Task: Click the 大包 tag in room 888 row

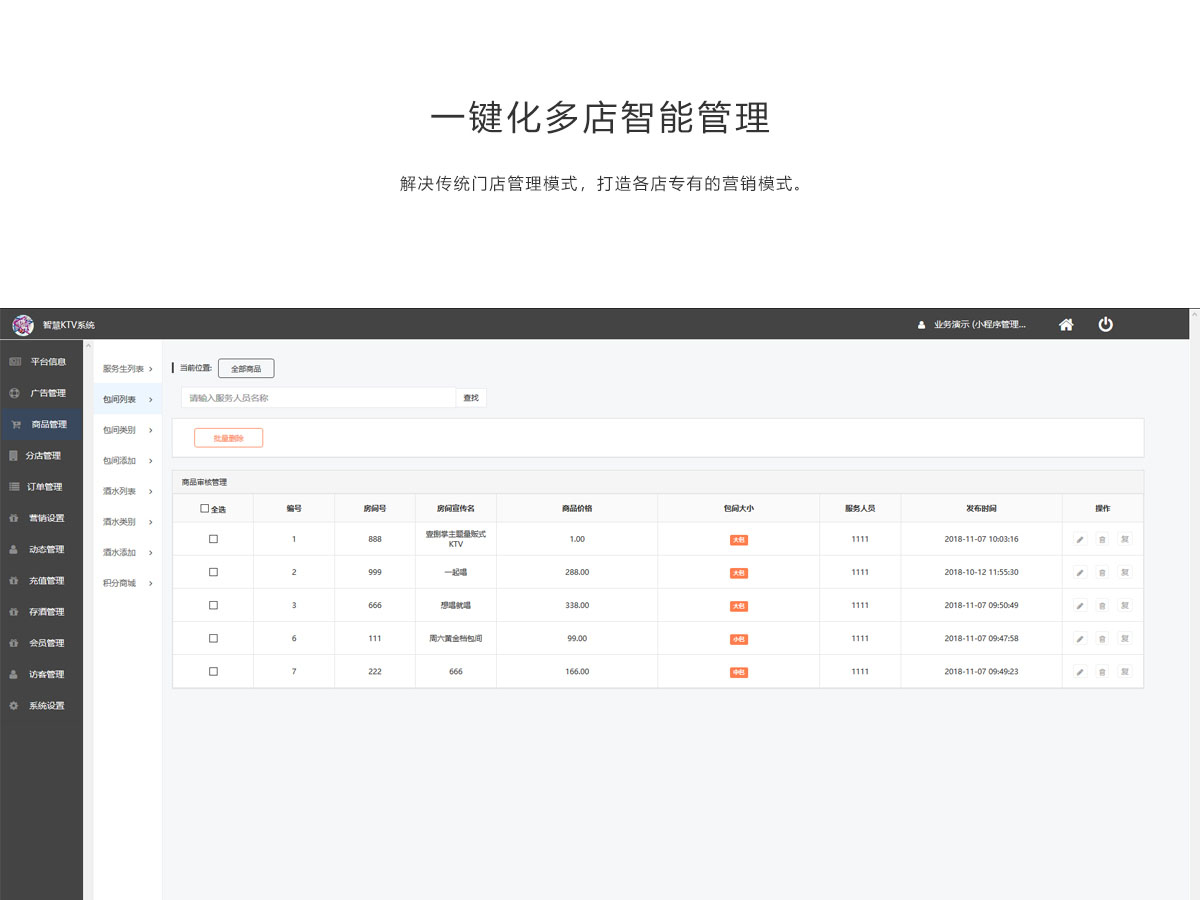Action: [x=738, y=540]
